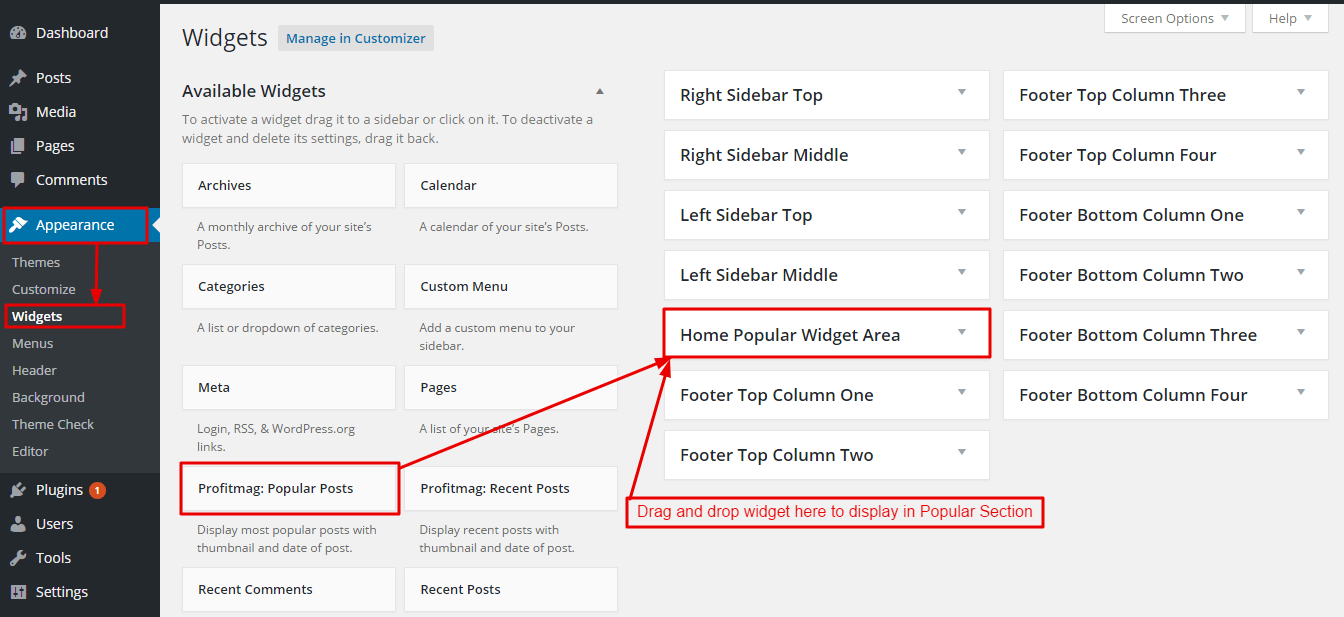1344x617 pixels.
Task: Select the Meta widget
Action: coord(289,388)
